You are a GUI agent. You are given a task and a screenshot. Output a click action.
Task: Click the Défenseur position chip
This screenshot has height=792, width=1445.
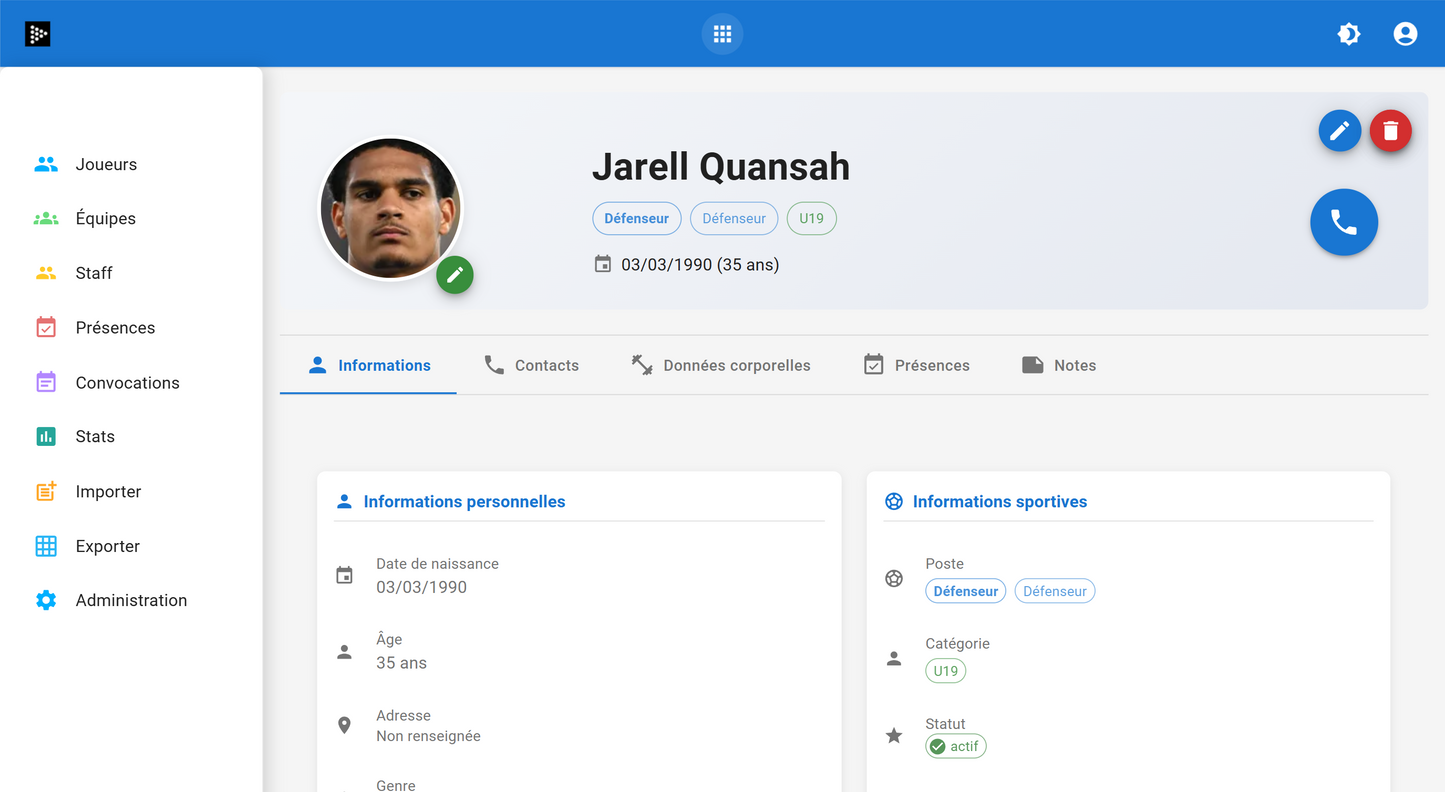point(965,590)
